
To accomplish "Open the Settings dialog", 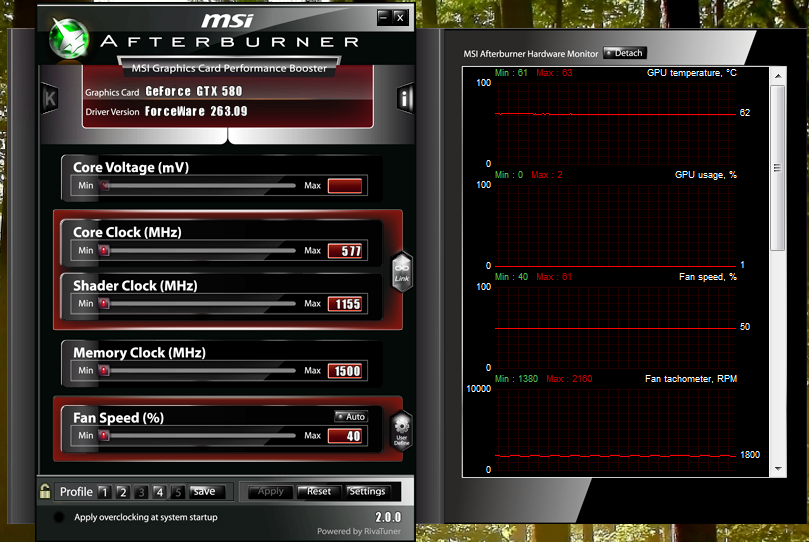I will 367,491.
